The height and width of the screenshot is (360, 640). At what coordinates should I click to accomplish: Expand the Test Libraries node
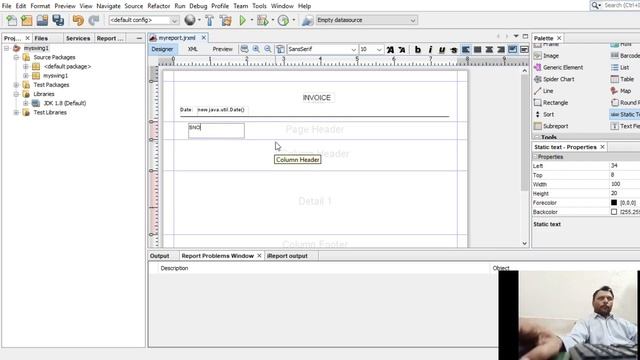pyautogui.click(x=16, y=113)
